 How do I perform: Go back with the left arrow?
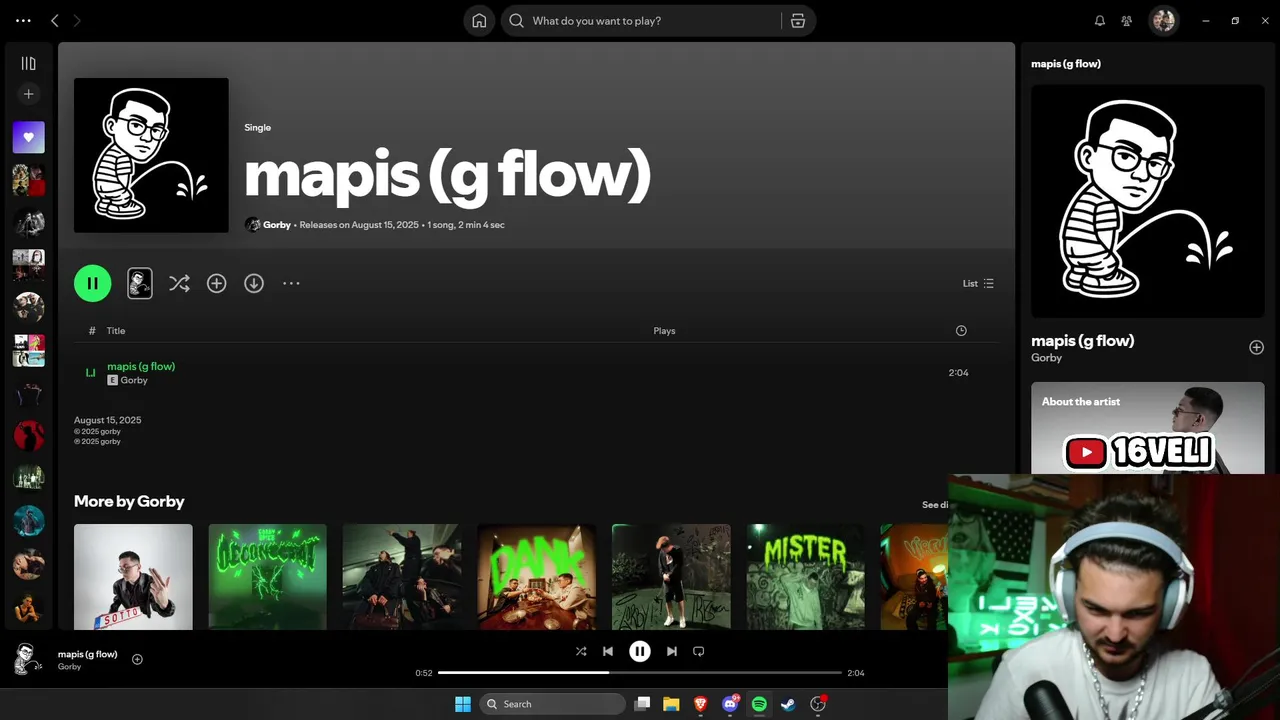[55, 21]
